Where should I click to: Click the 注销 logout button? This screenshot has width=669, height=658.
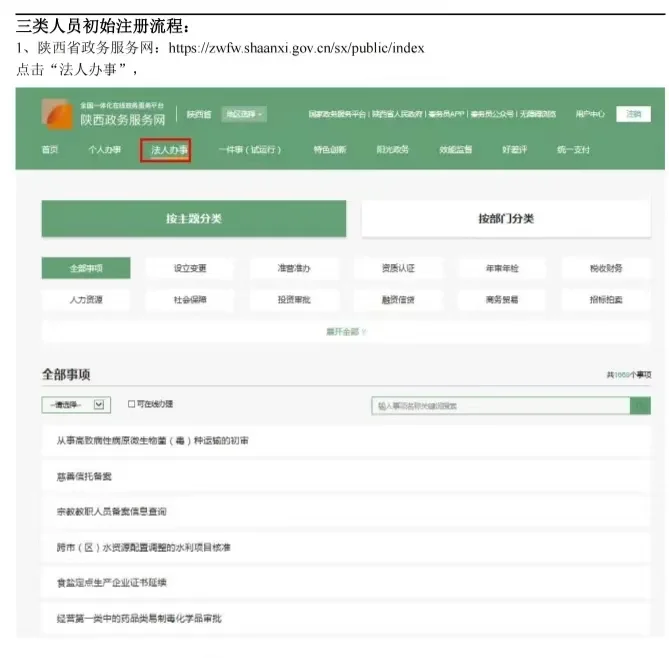coord(634,114)
